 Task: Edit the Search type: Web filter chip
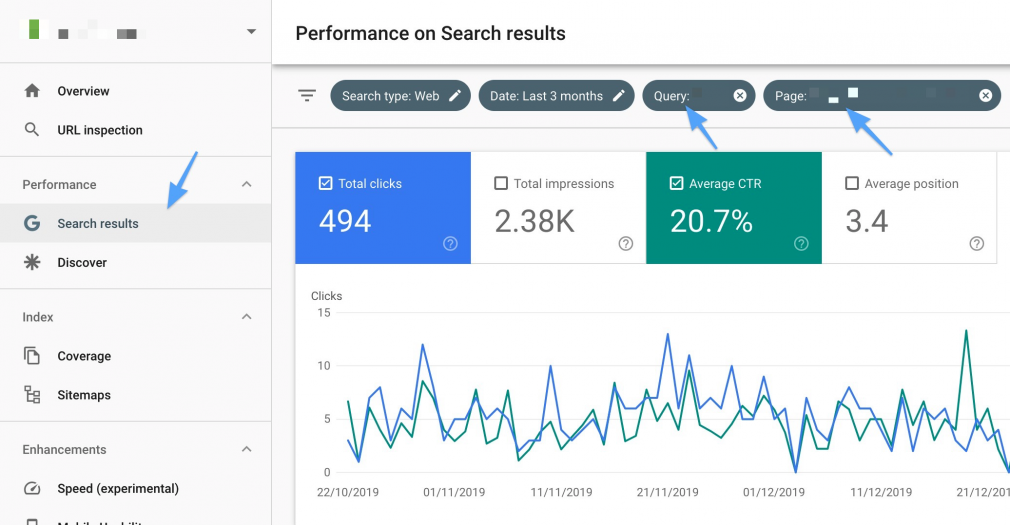[401, 96]
